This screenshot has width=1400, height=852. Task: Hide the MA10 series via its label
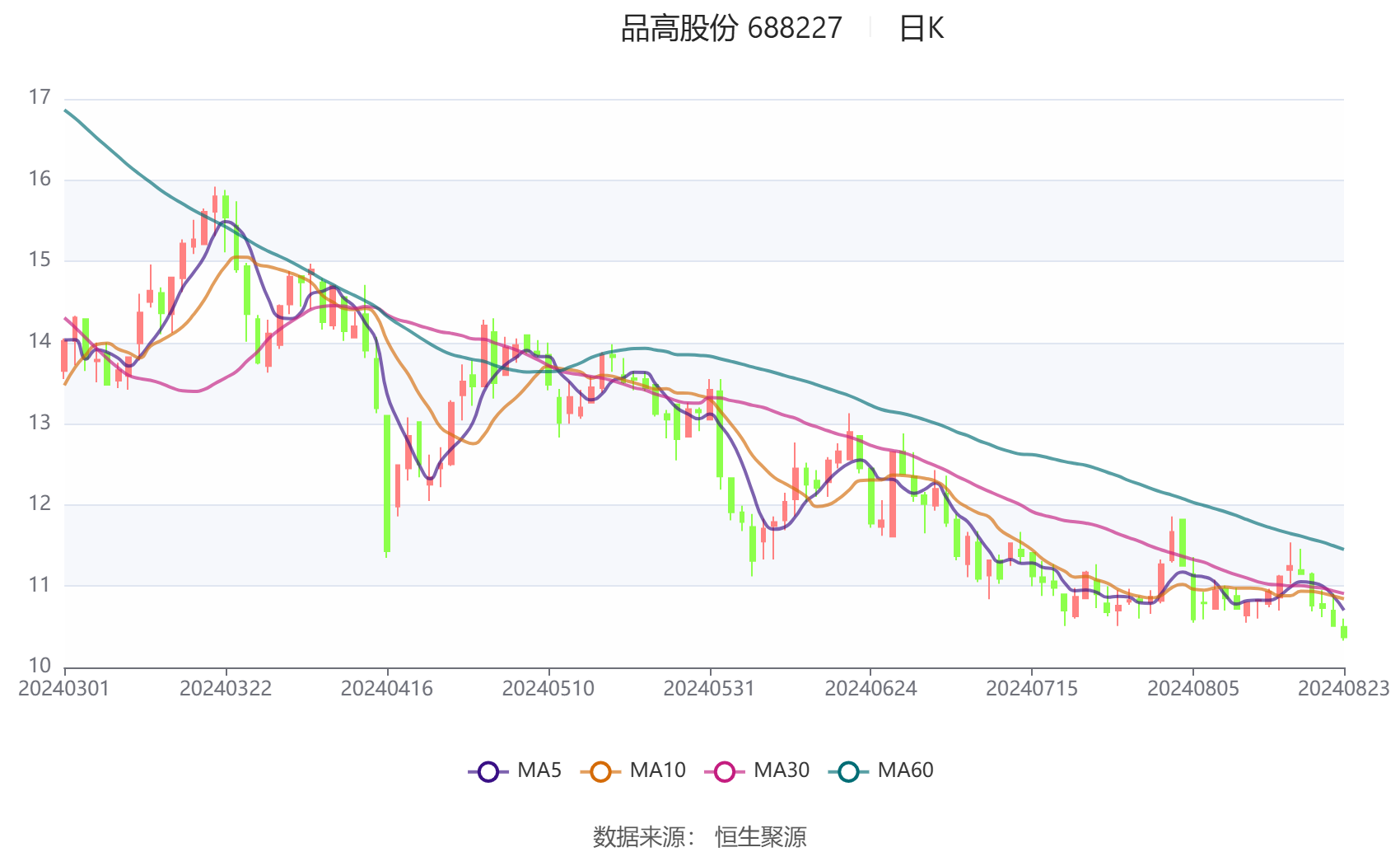coord(657,770)
